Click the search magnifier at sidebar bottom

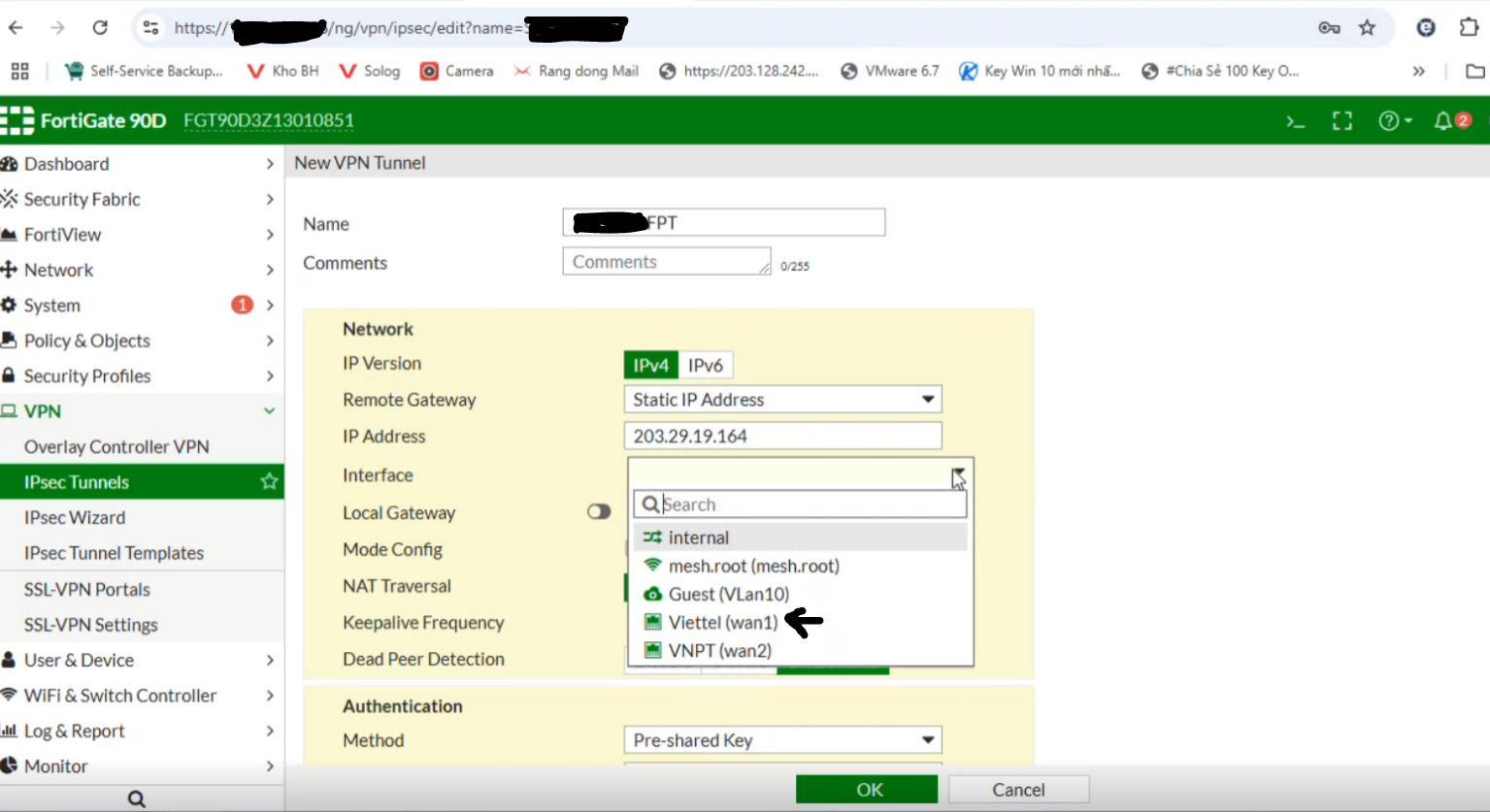tap(137, 798)
